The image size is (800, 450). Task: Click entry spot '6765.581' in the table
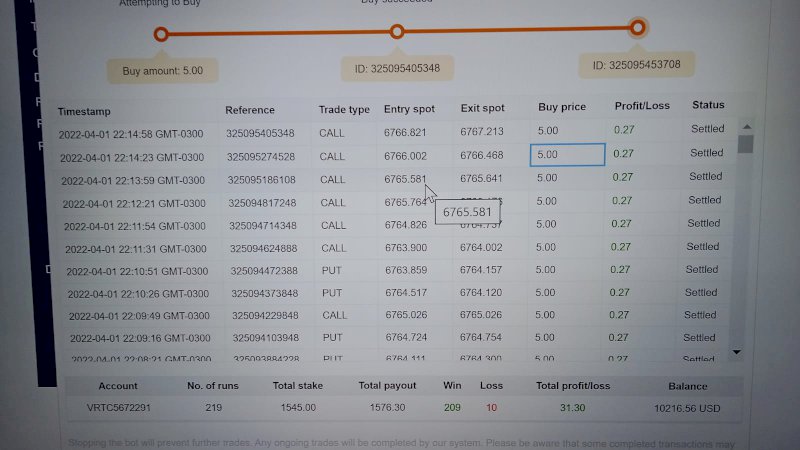point(405,179)
